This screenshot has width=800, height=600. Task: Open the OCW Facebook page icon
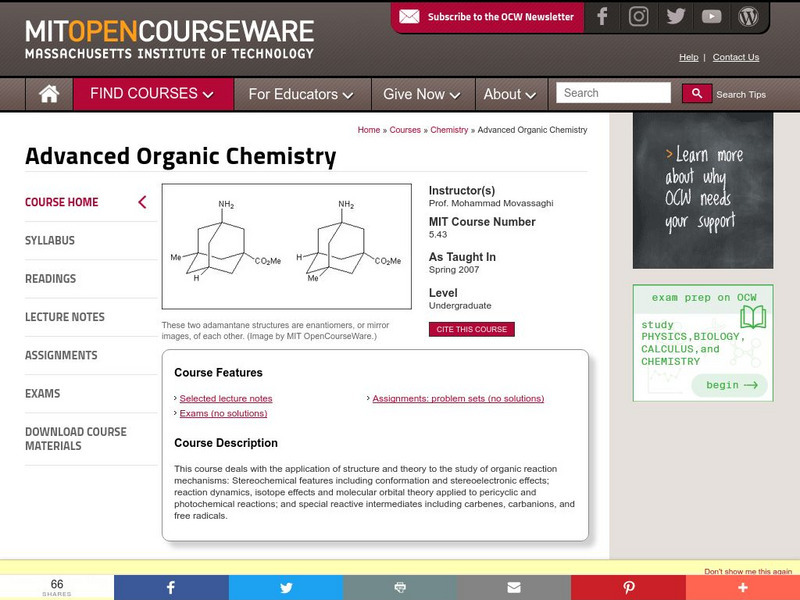602,16
